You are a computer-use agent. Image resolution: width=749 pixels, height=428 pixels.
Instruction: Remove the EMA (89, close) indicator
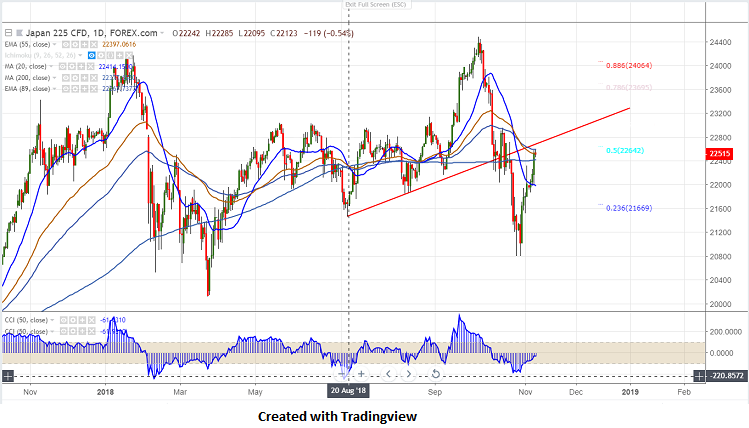tap(94, 89)
